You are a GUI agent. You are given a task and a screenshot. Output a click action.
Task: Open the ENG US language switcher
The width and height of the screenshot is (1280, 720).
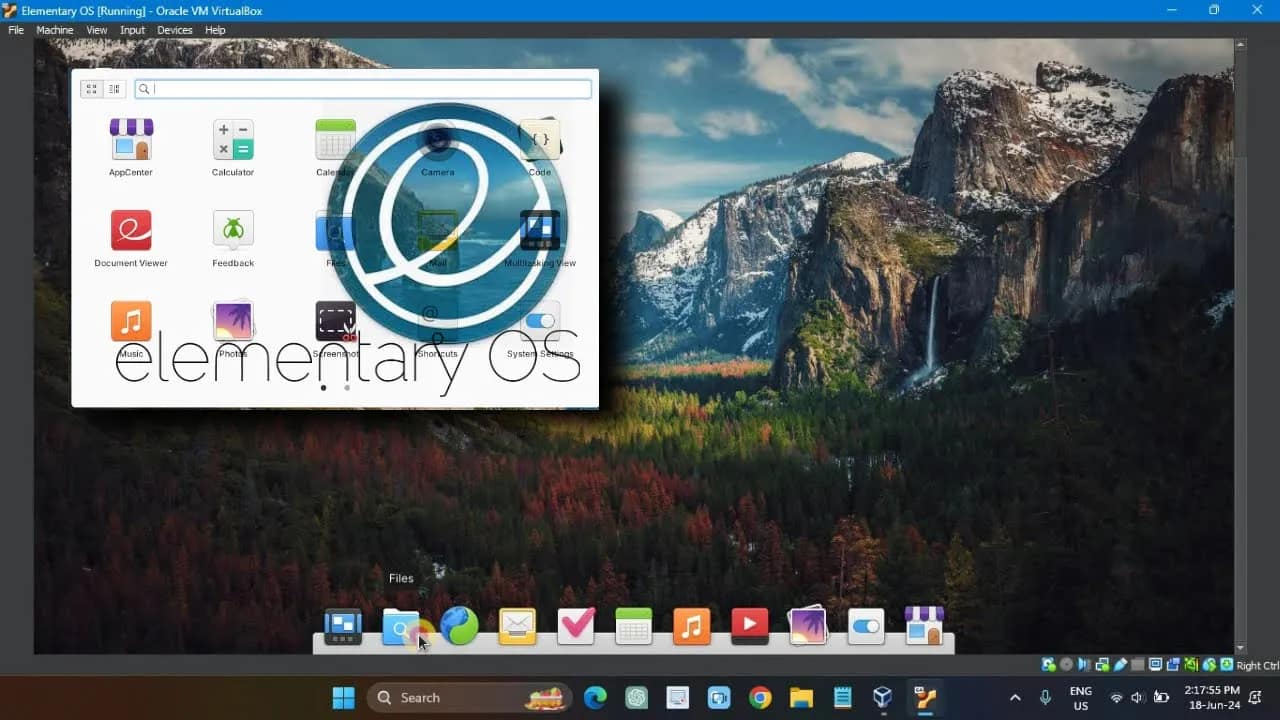tap(1080, 697)
